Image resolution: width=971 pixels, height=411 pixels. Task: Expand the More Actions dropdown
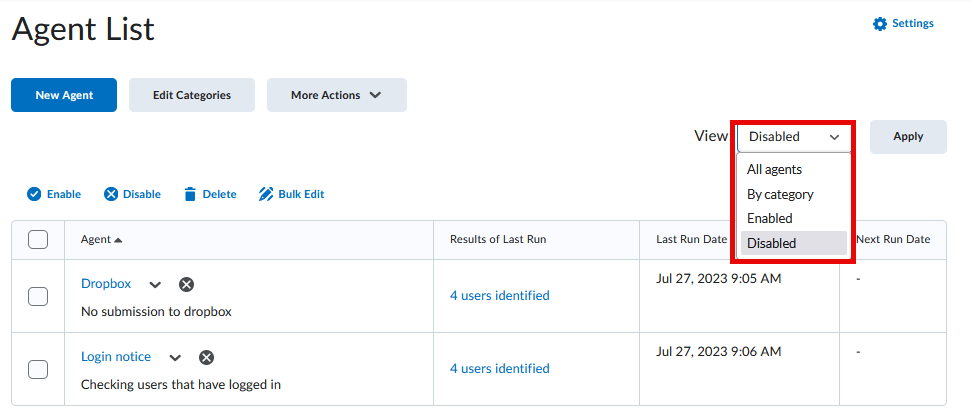(x=336, y=95)
